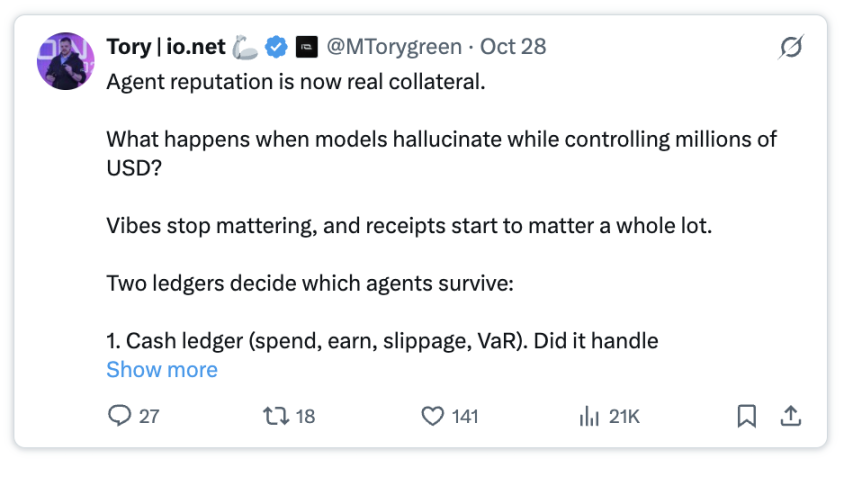The height and width of the screenshot is (477, 844).
Task: Click the share upload arrow icon
Action: click(790, 416)
